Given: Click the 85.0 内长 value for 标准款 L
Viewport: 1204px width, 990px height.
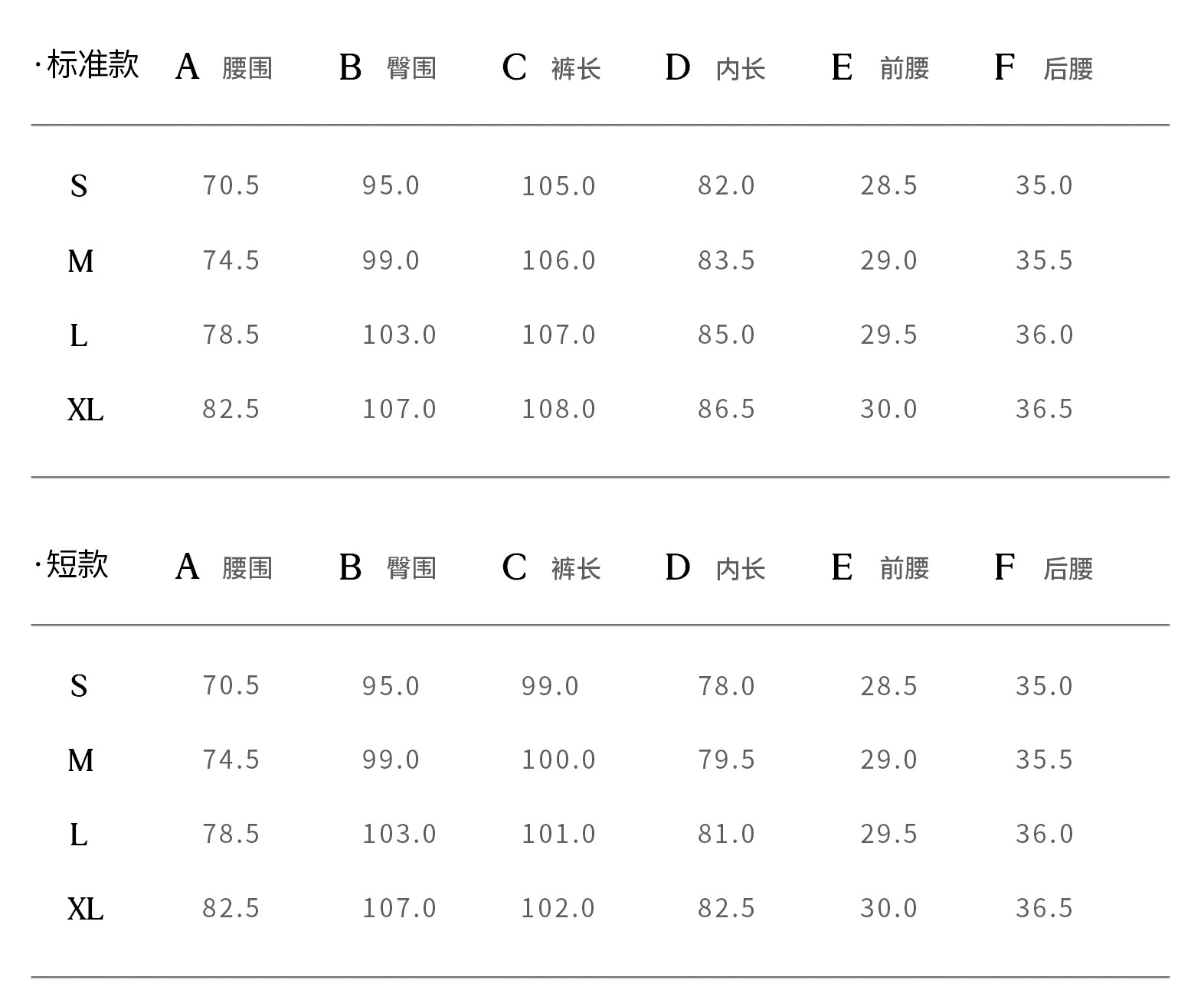Looking at the screenshot, I should point(726,335).
